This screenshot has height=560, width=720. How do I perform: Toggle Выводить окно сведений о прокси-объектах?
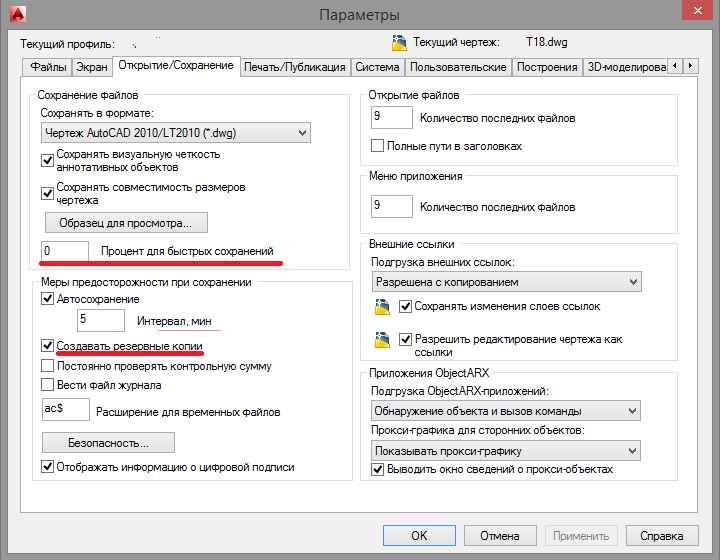pos(377,469)
